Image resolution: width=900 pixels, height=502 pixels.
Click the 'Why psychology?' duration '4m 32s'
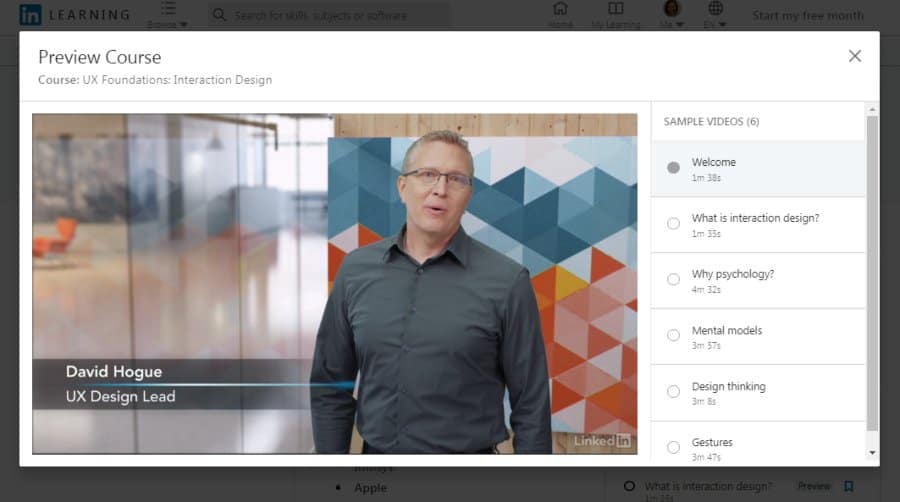[x=706, y=290]
